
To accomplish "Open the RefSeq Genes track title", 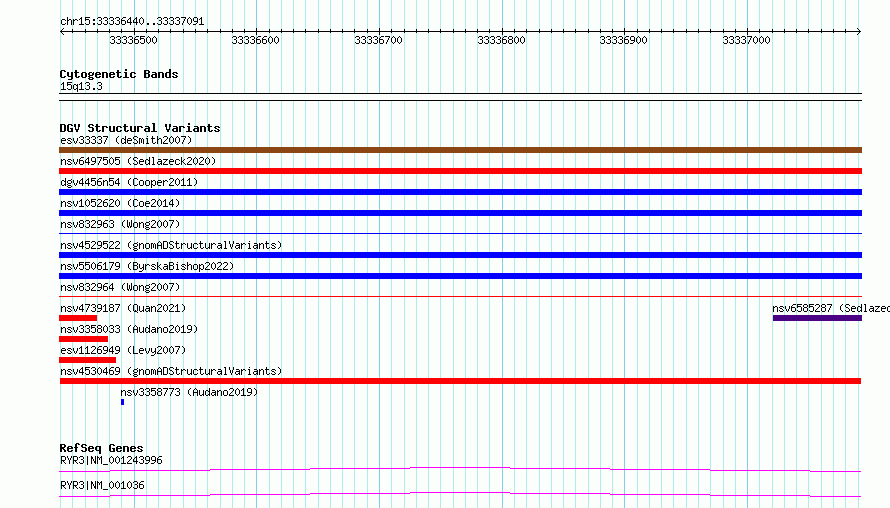I will point(101,448).
